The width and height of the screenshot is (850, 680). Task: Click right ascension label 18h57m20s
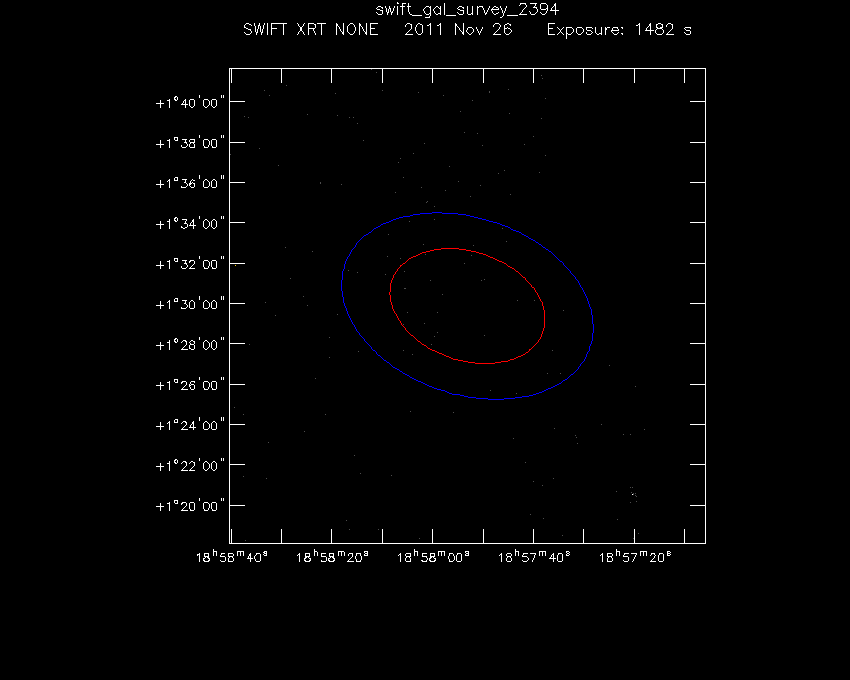coord(635,557)
